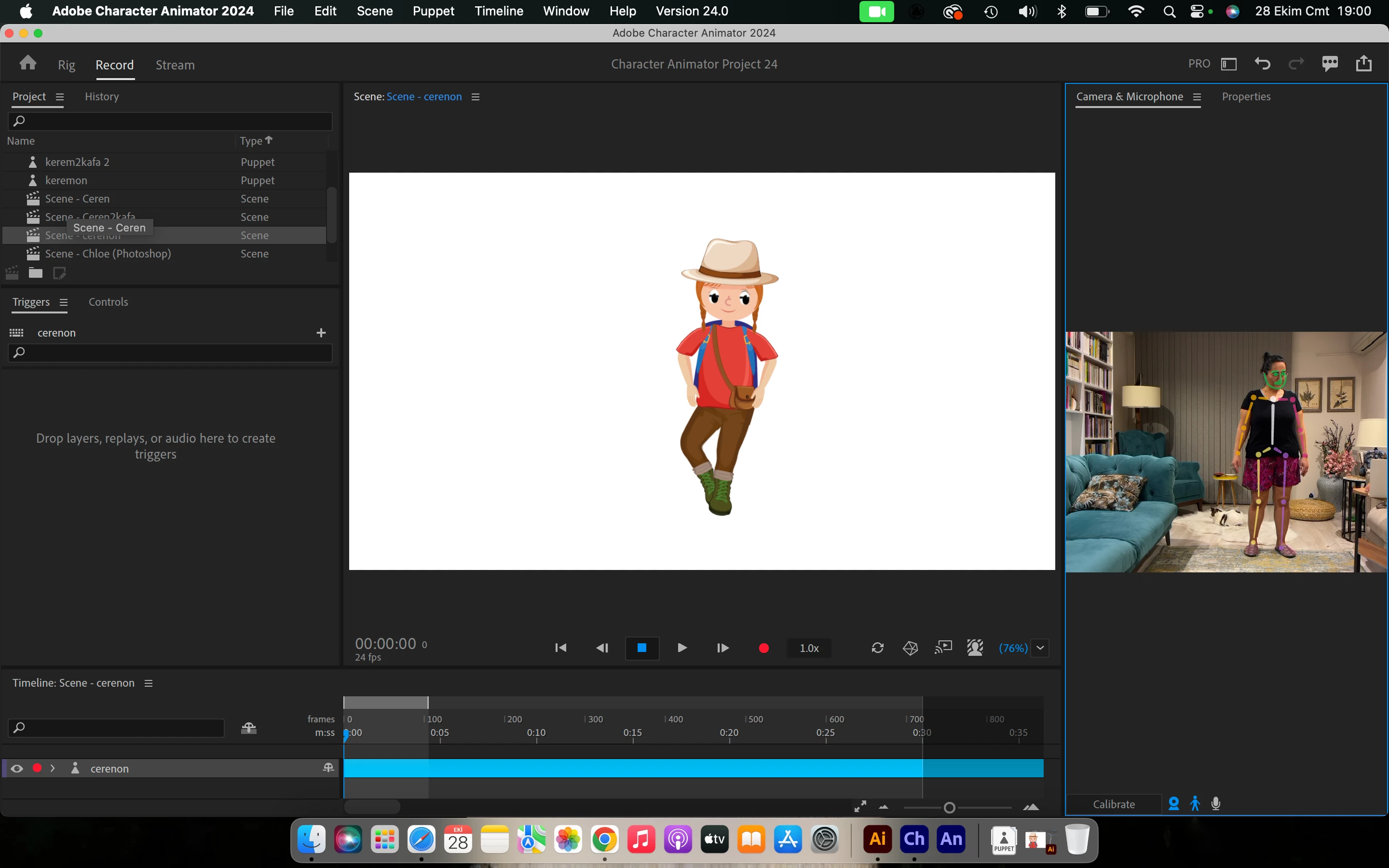The width and height of the screenshot is (1389, 868).
Task: Click the speech-bubble feedback icon
Action: tap(1330, 64)
